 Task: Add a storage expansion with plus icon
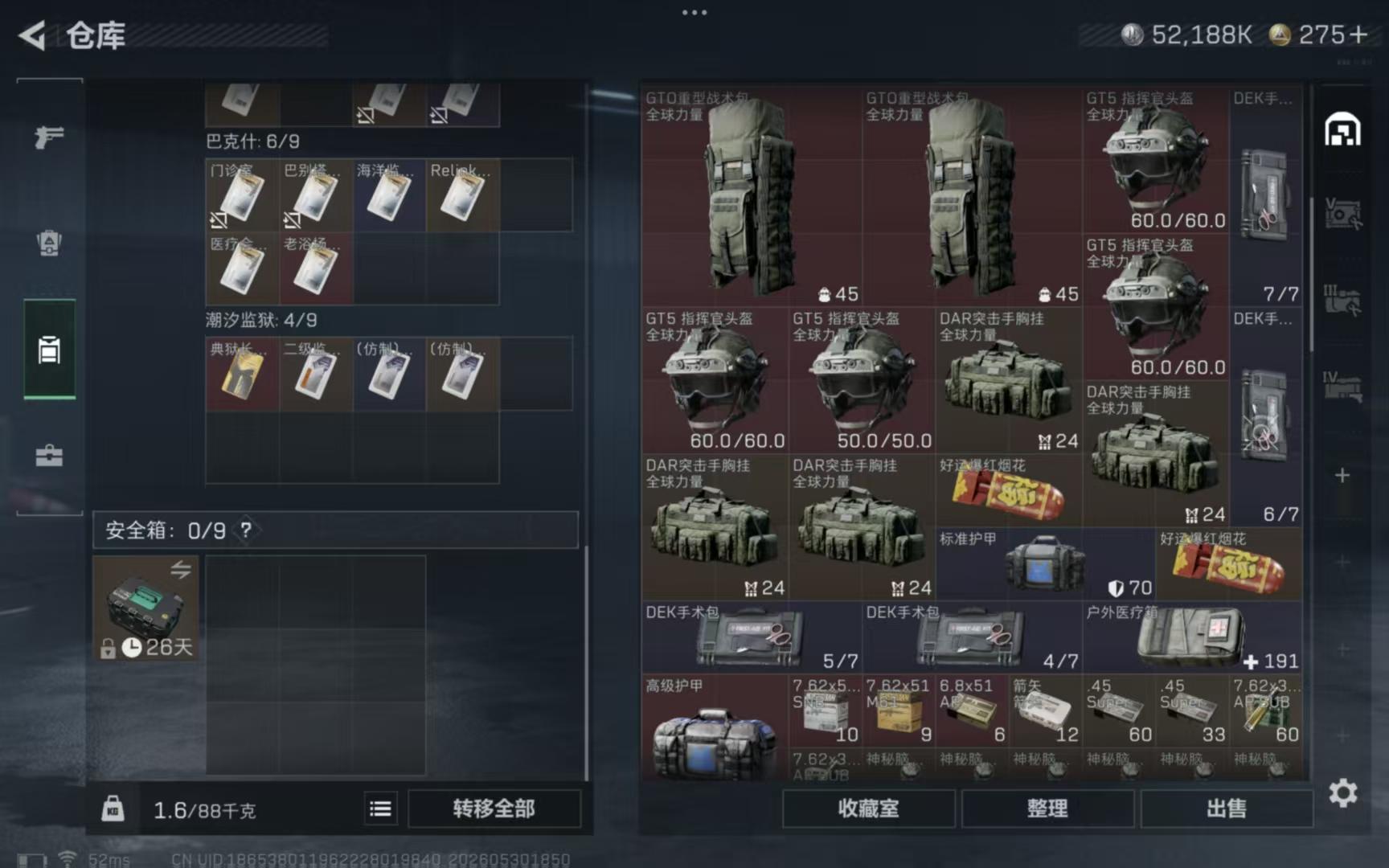pyautogui.click(x=1342, y=475)
